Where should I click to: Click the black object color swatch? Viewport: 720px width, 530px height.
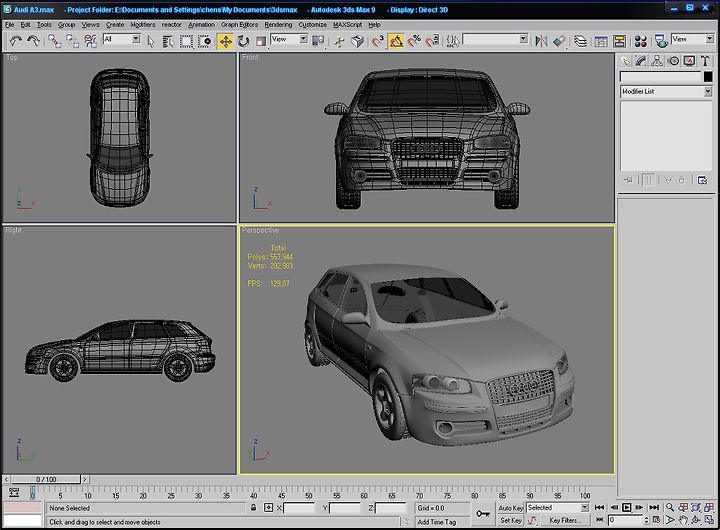(708, 77)
